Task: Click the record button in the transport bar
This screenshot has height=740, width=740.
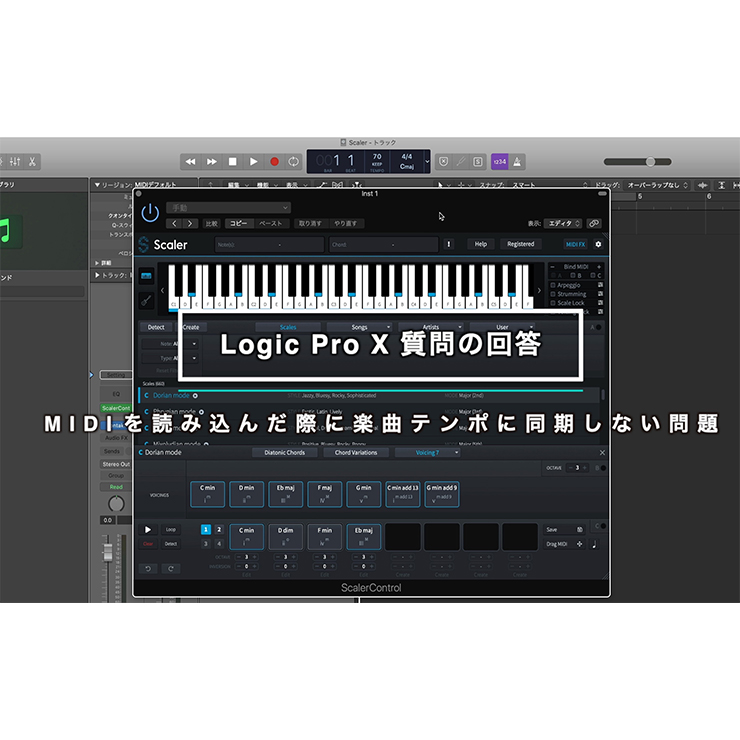Action: (x=273, y=161)
